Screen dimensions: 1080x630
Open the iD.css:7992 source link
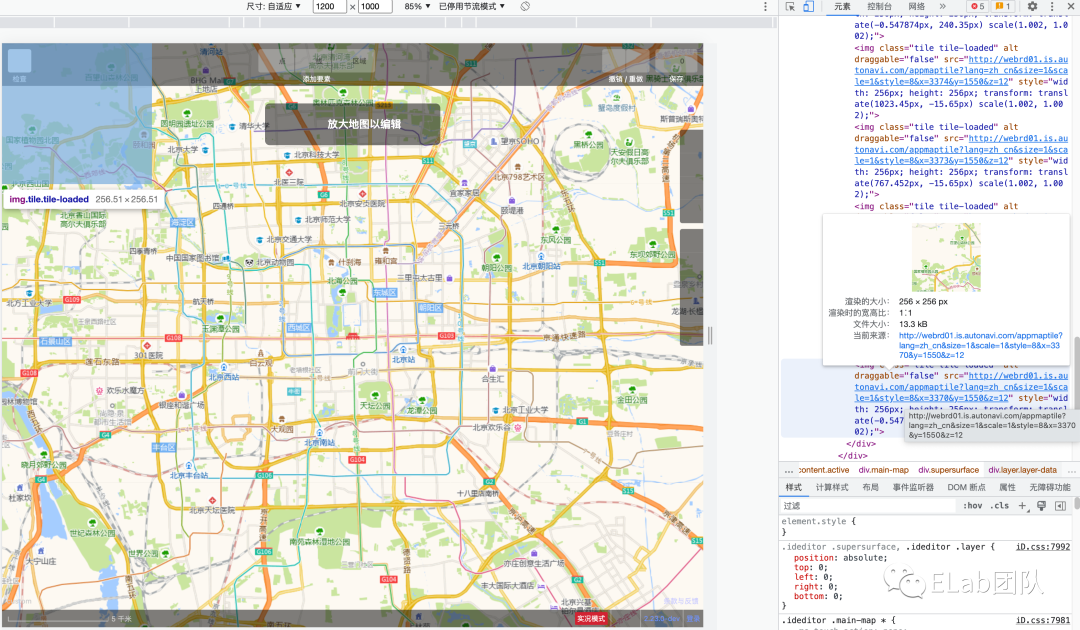pyautogui.click(x=1043, y=547)
